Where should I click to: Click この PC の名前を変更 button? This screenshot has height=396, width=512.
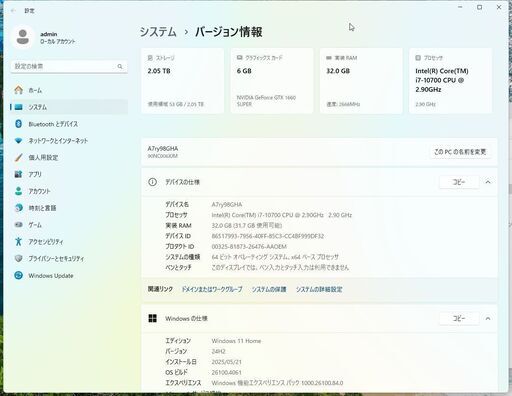click(460, 152)
